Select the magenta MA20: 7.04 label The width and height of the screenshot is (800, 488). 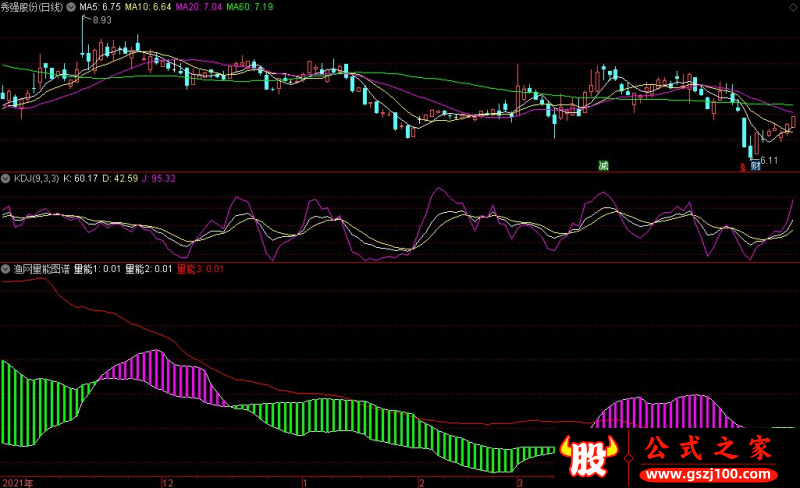[x=198, y=7]
